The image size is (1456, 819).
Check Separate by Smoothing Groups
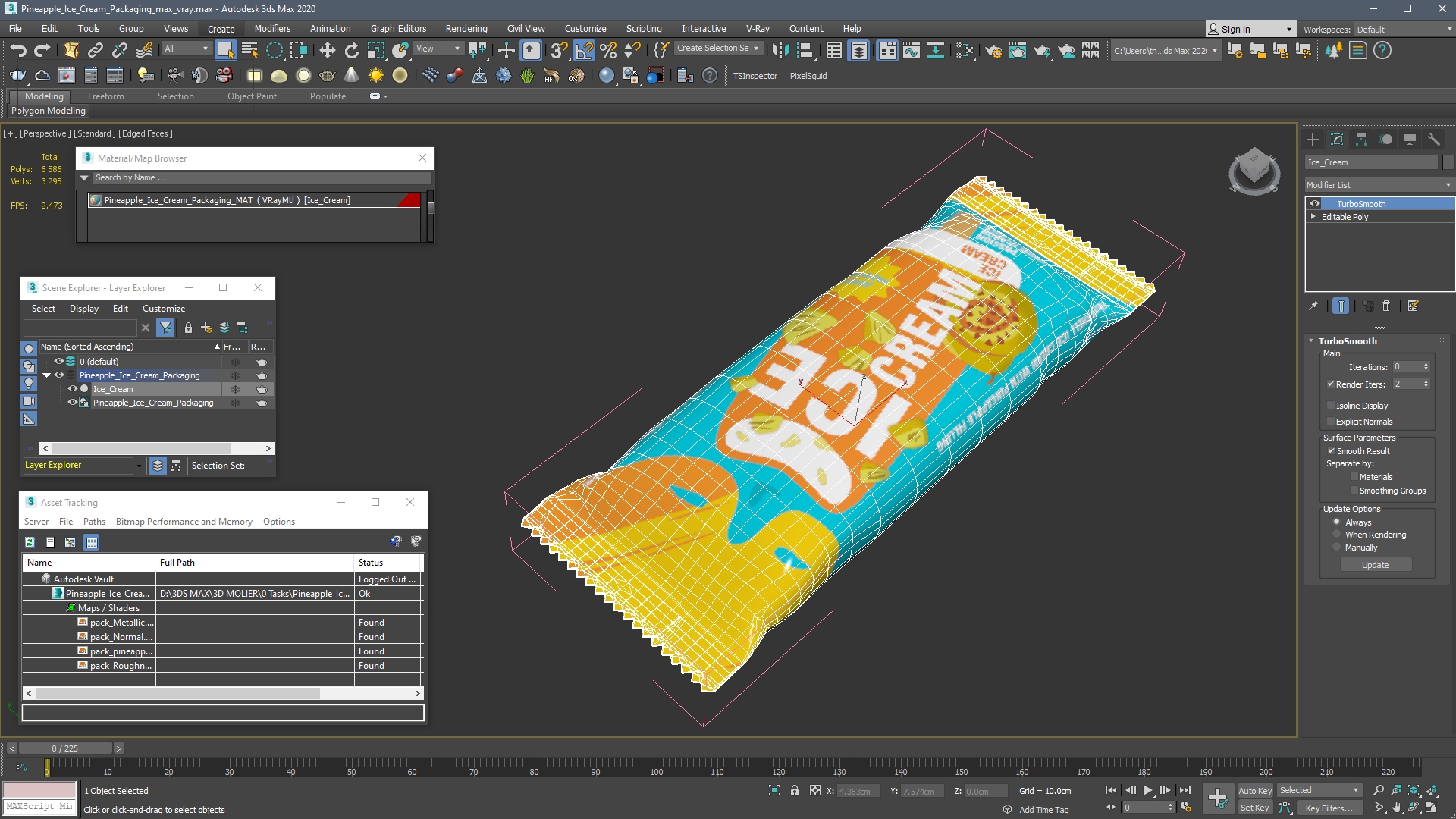[1354, 491]
